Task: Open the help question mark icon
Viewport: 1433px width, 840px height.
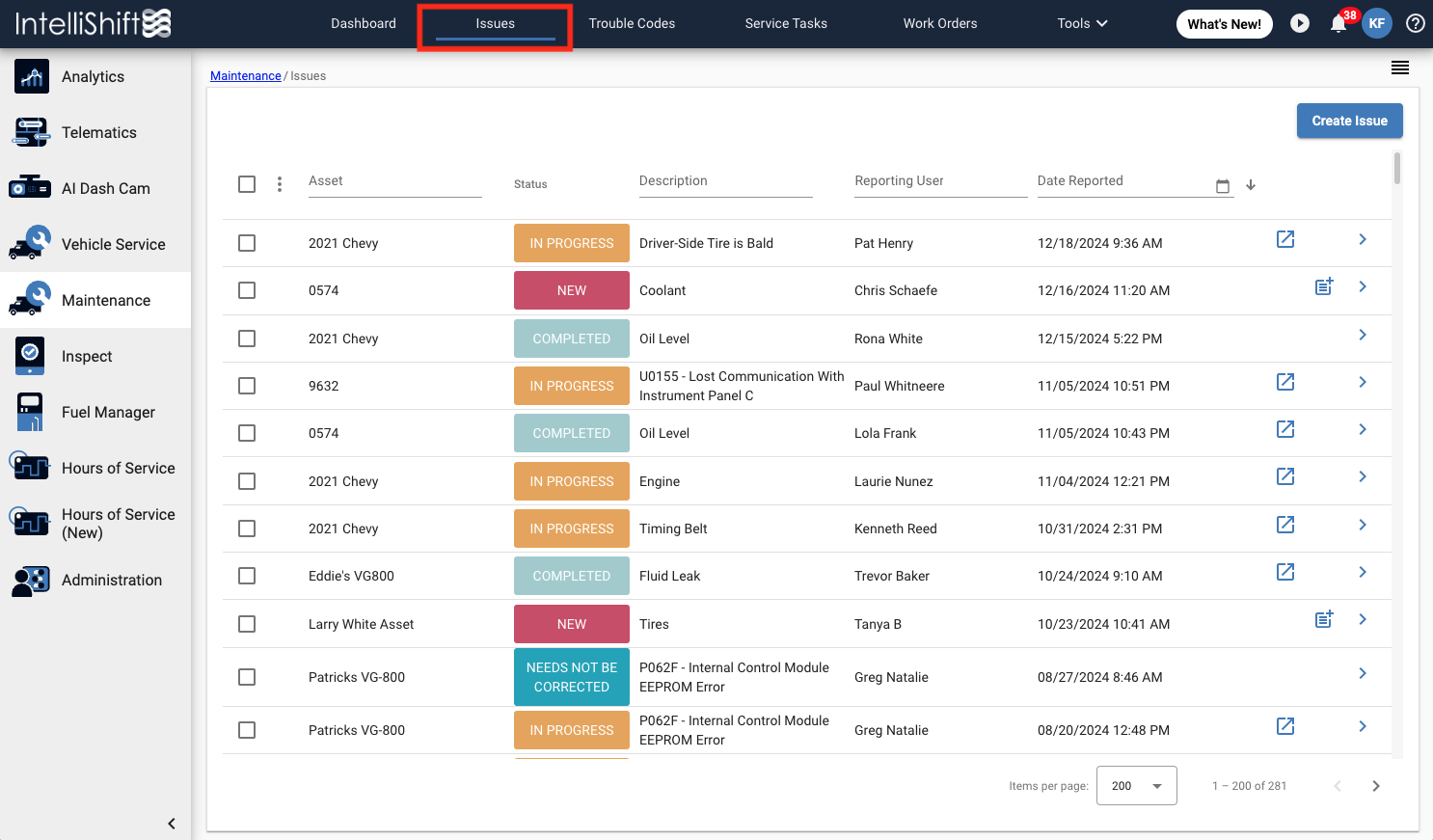Action: tap(1416, 23)
